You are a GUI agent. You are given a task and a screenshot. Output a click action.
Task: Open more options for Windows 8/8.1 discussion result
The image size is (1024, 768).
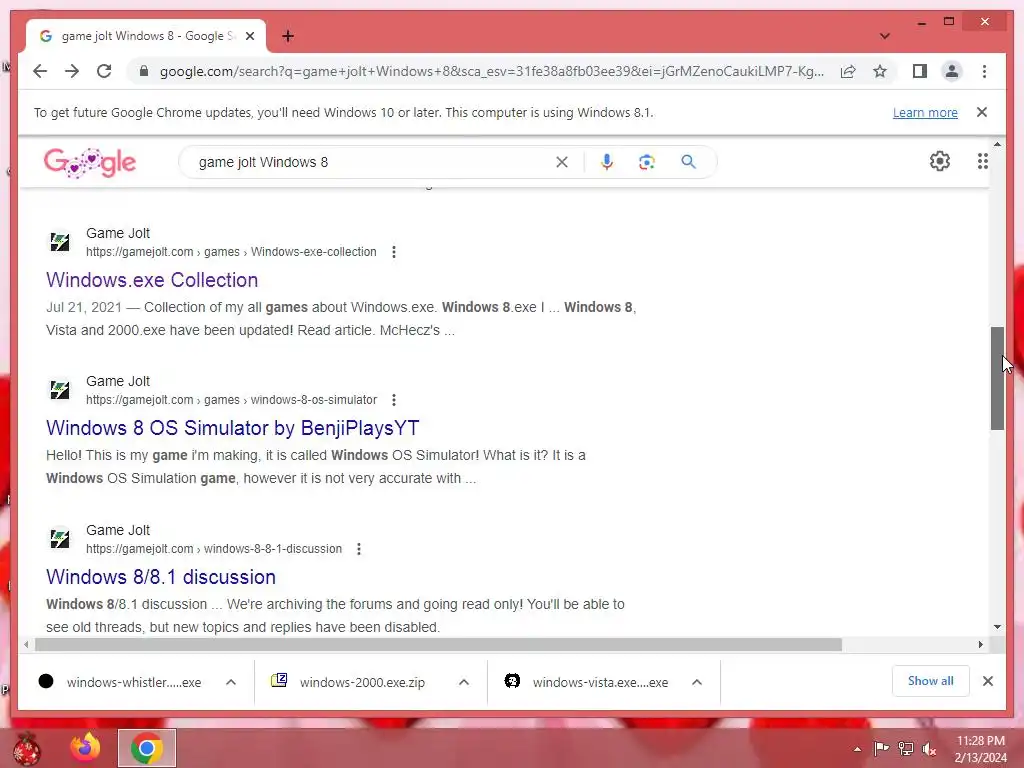point(359,549)
